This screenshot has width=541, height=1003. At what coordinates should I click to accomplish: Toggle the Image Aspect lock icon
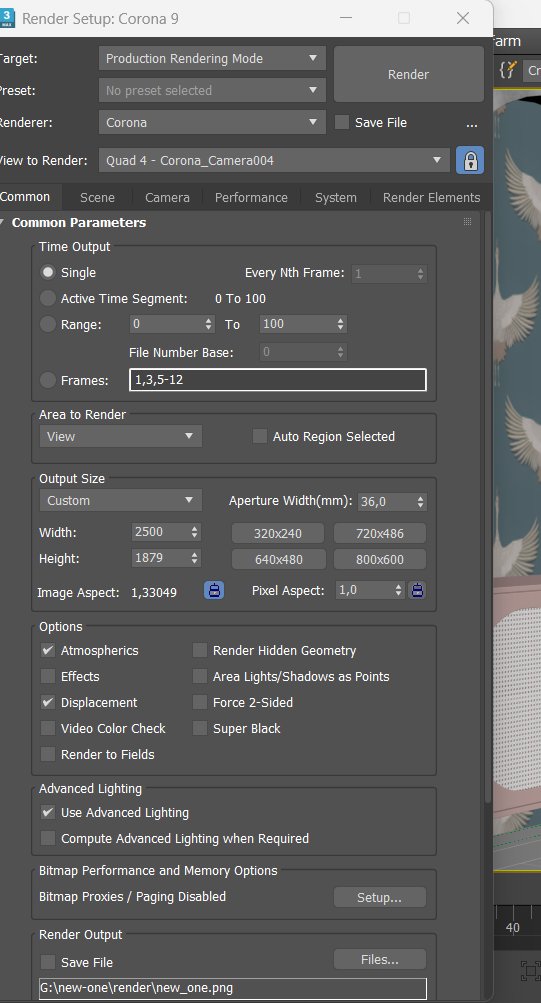pyautogui.click(x=214, y=590)
